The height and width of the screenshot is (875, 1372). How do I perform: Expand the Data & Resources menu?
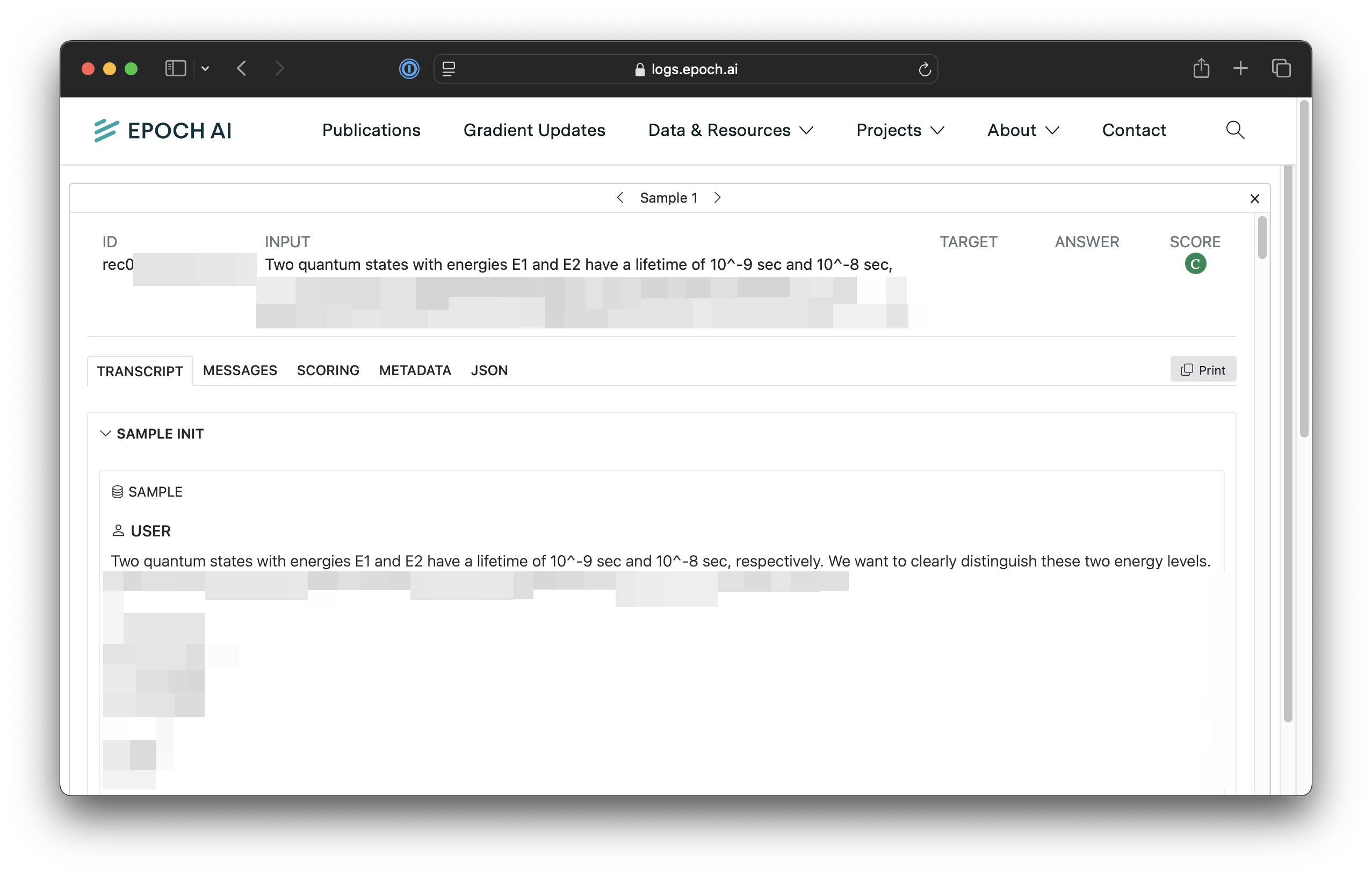coord(731,131)
